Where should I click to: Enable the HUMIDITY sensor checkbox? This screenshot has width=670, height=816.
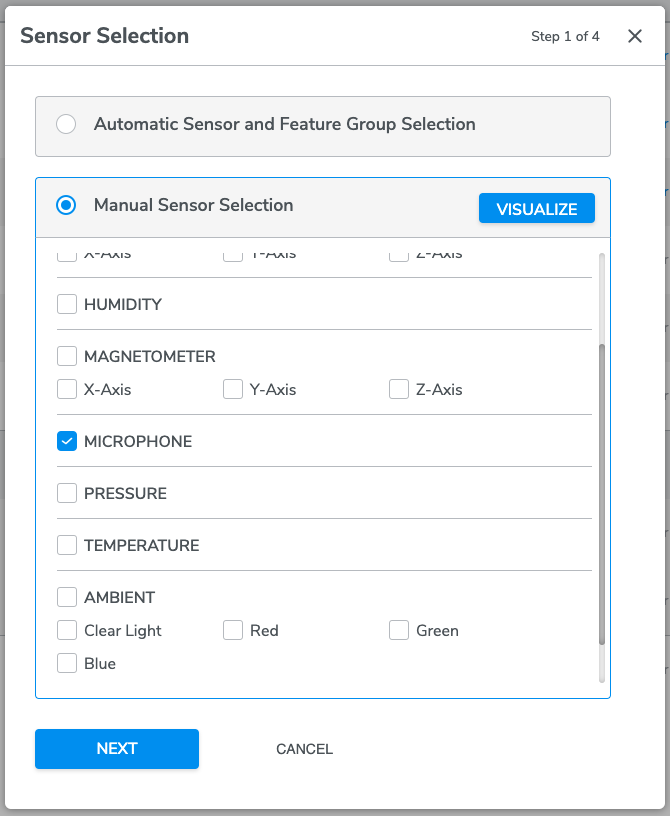tap(67, 304)
